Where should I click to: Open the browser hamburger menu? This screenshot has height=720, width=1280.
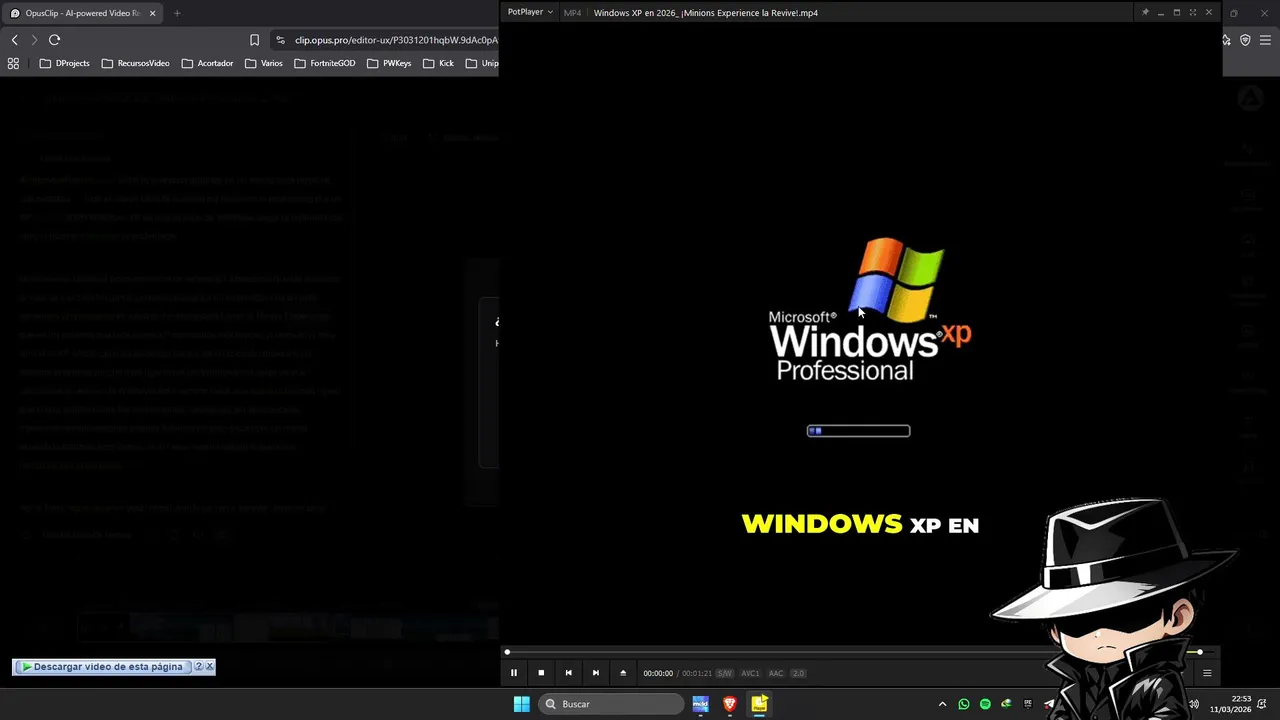coord(1266,40)
